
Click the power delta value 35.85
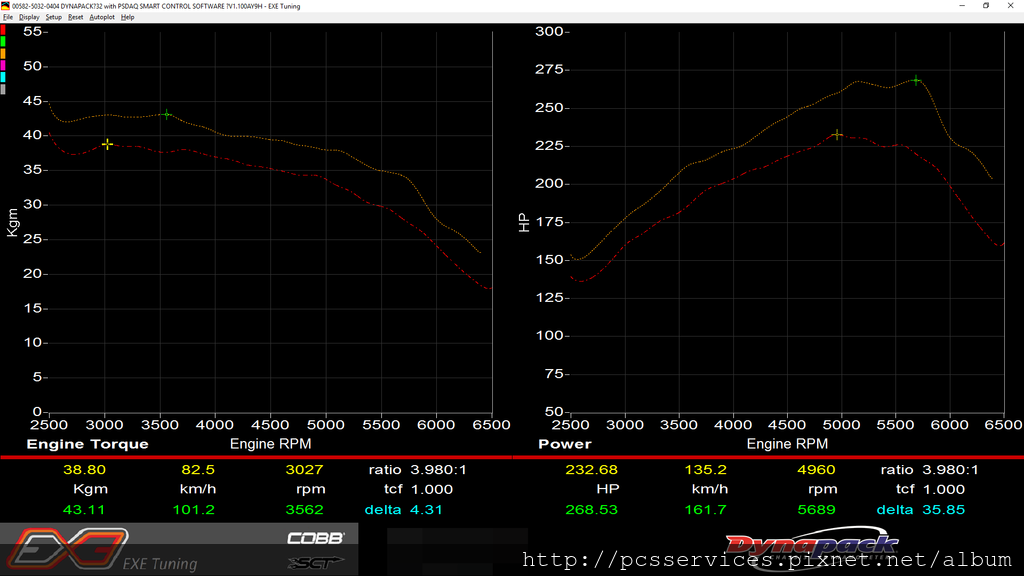pyautogui.click(x=943, y=509)
